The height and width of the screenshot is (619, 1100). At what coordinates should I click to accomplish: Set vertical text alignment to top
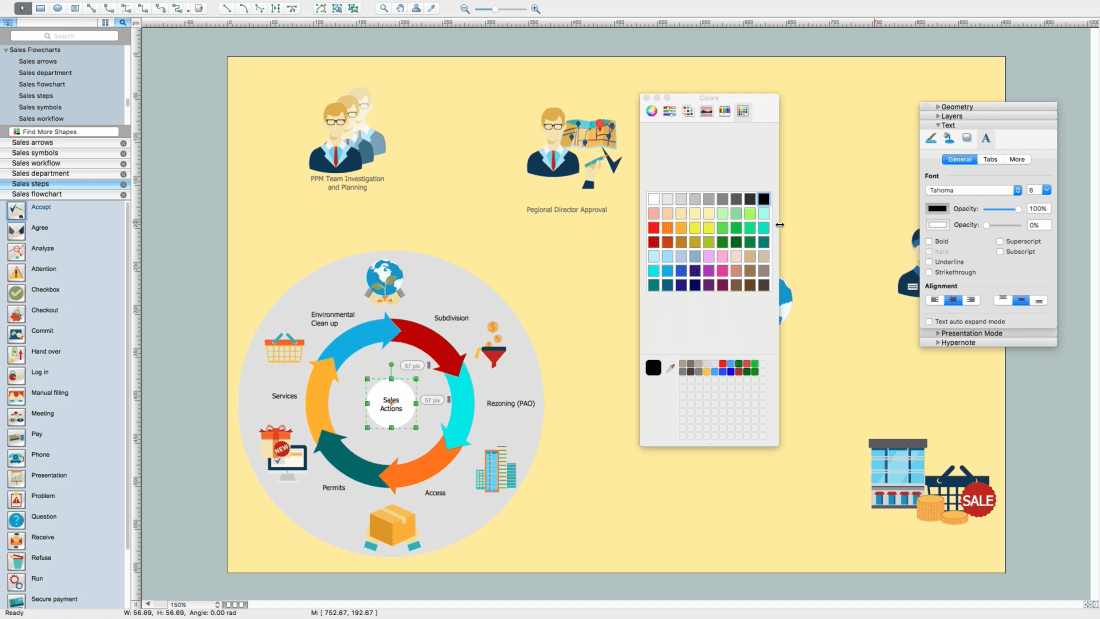1002,300
